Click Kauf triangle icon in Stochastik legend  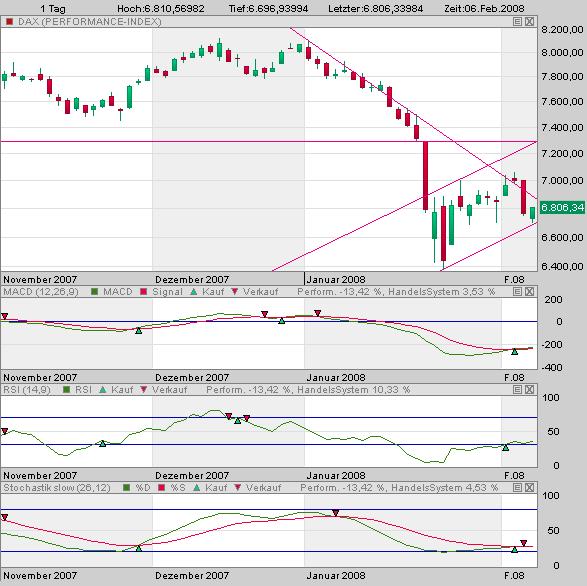point(197,488)
